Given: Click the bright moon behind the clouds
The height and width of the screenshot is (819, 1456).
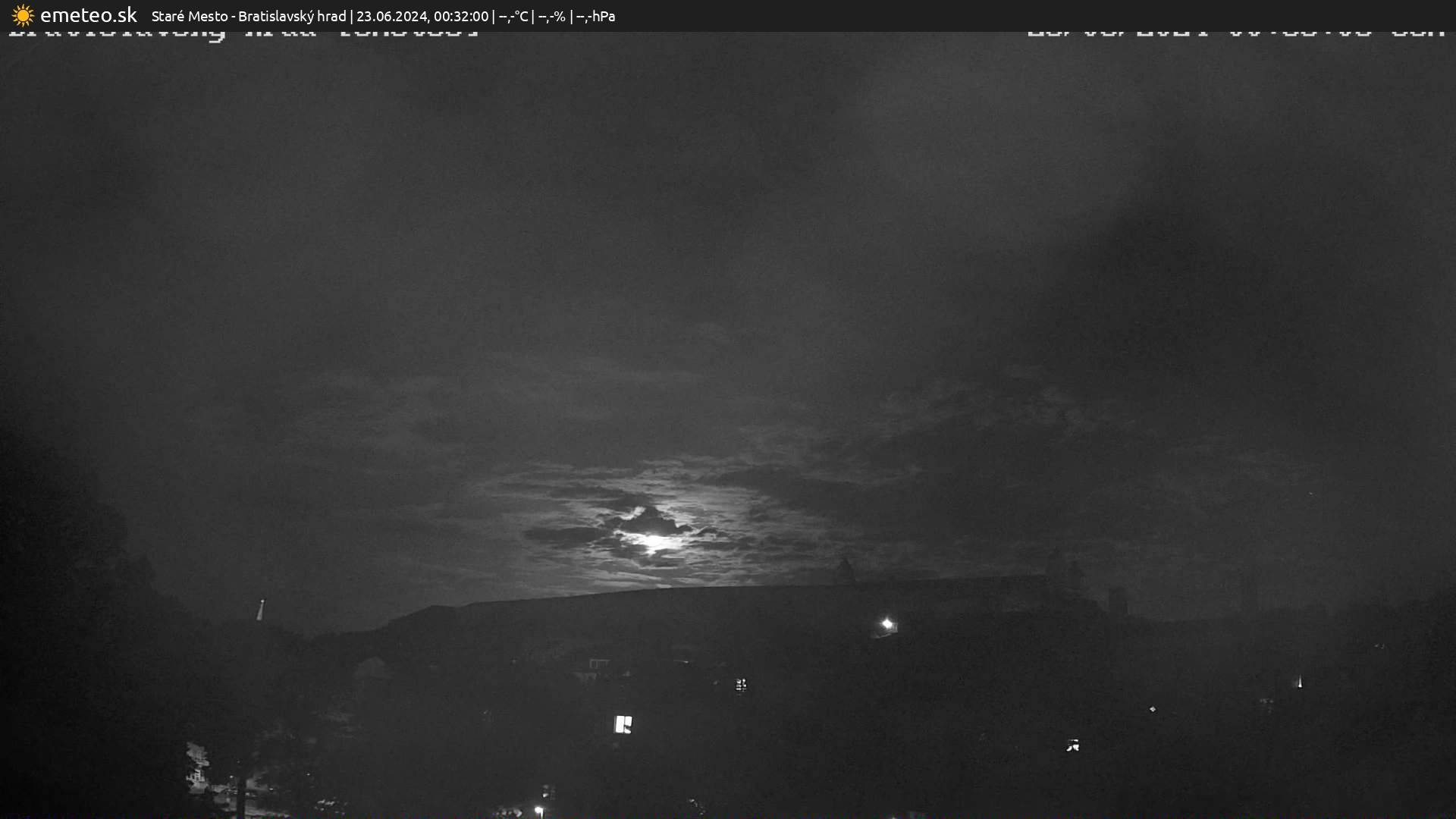Looking at the screenshot, I should (x=654, y=541).
